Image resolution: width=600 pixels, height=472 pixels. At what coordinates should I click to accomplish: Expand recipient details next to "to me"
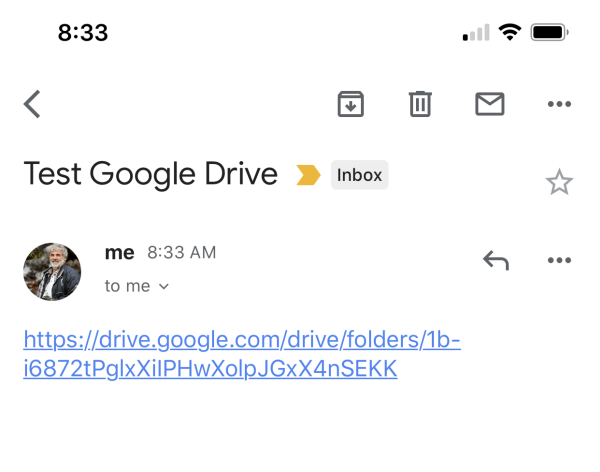pos(164,287)
